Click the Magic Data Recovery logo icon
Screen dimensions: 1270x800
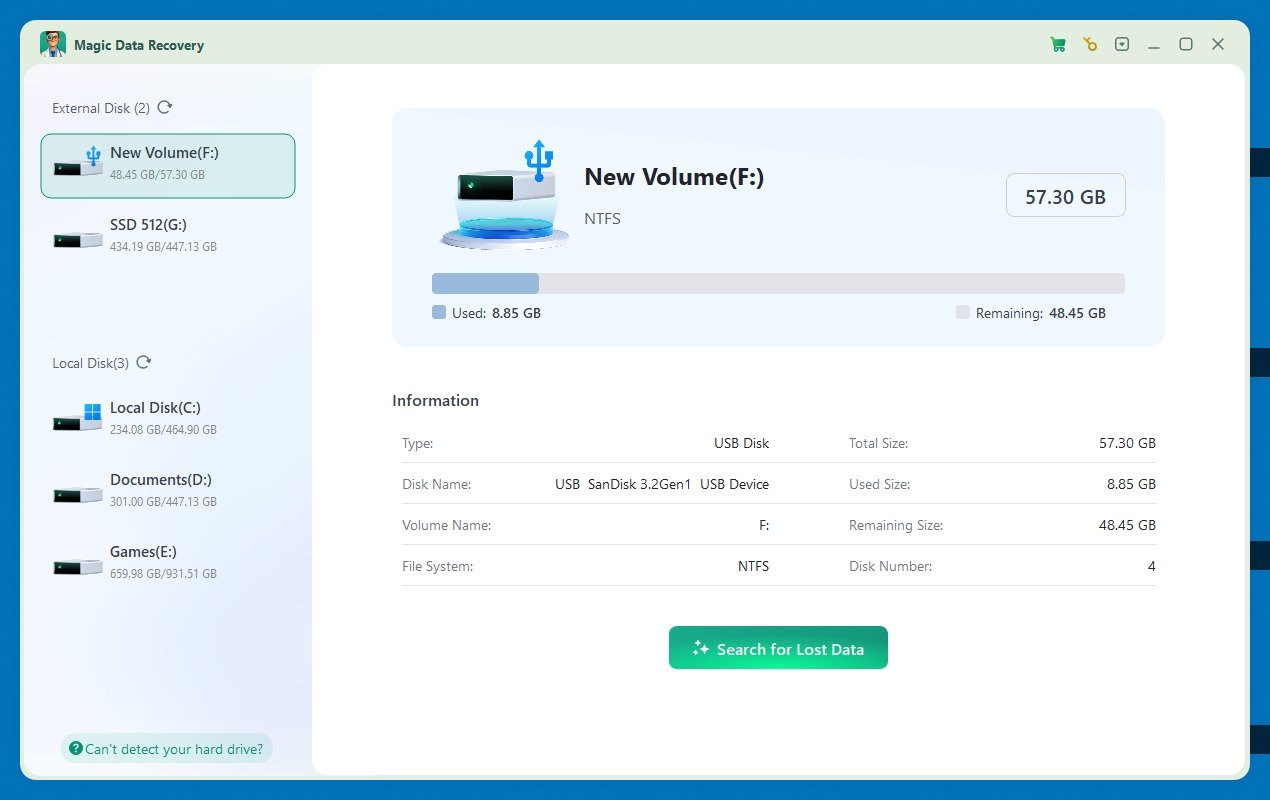[53, 45]
